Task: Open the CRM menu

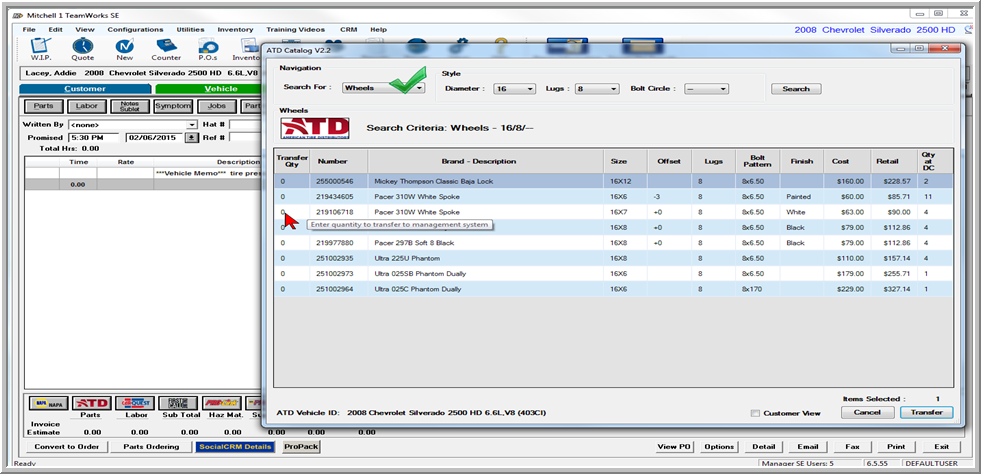Action: 348,29
